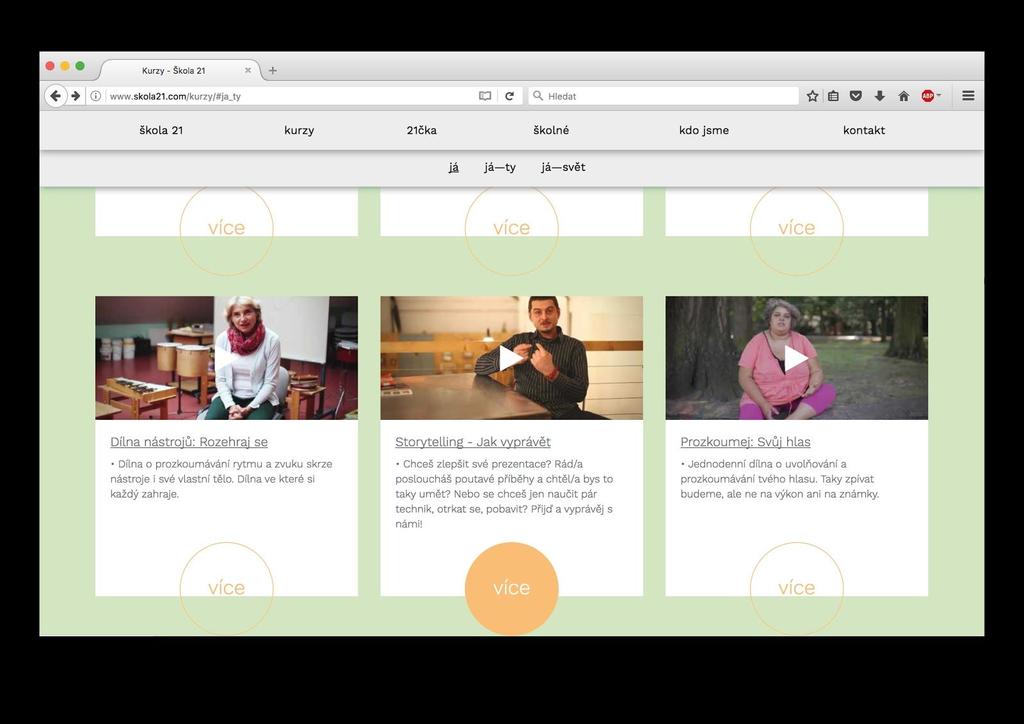Viewport: 1024px width, 724px height.
Task: Open the Adblock Plus dropdown arrow
Action: click(938, 95)
